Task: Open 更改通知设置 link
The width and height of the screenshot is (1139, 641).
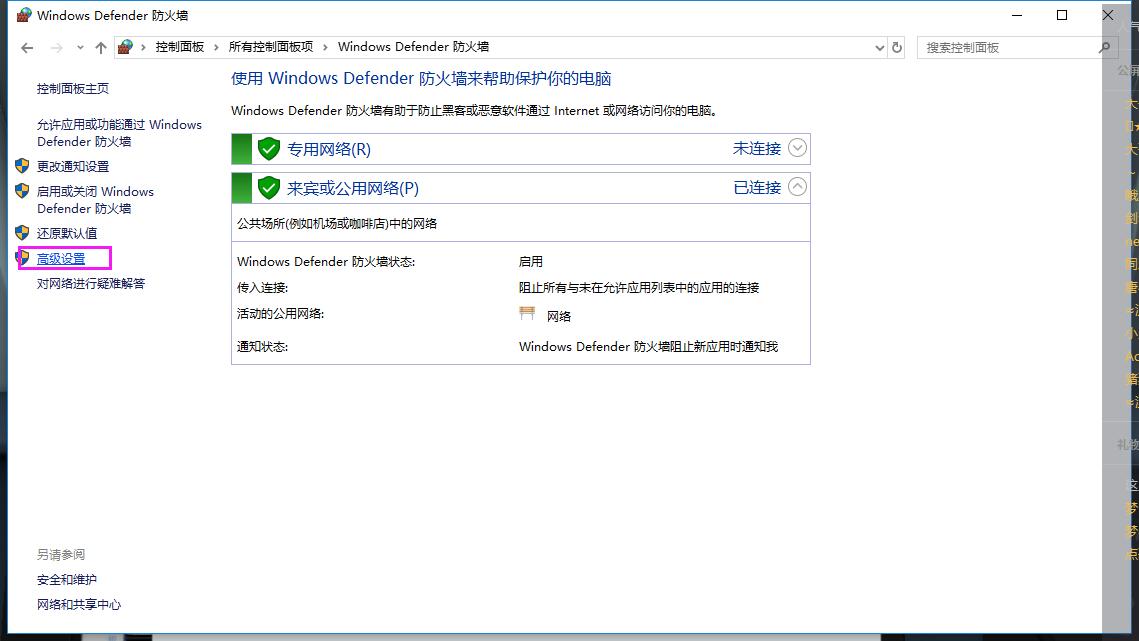Action: 73,166
